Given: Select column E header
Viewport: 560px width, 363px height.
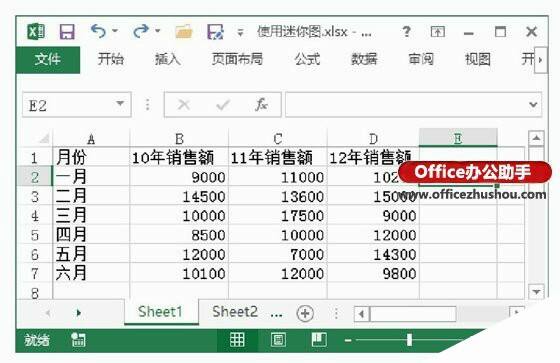Looking at the screenshot, I should 458,138.
